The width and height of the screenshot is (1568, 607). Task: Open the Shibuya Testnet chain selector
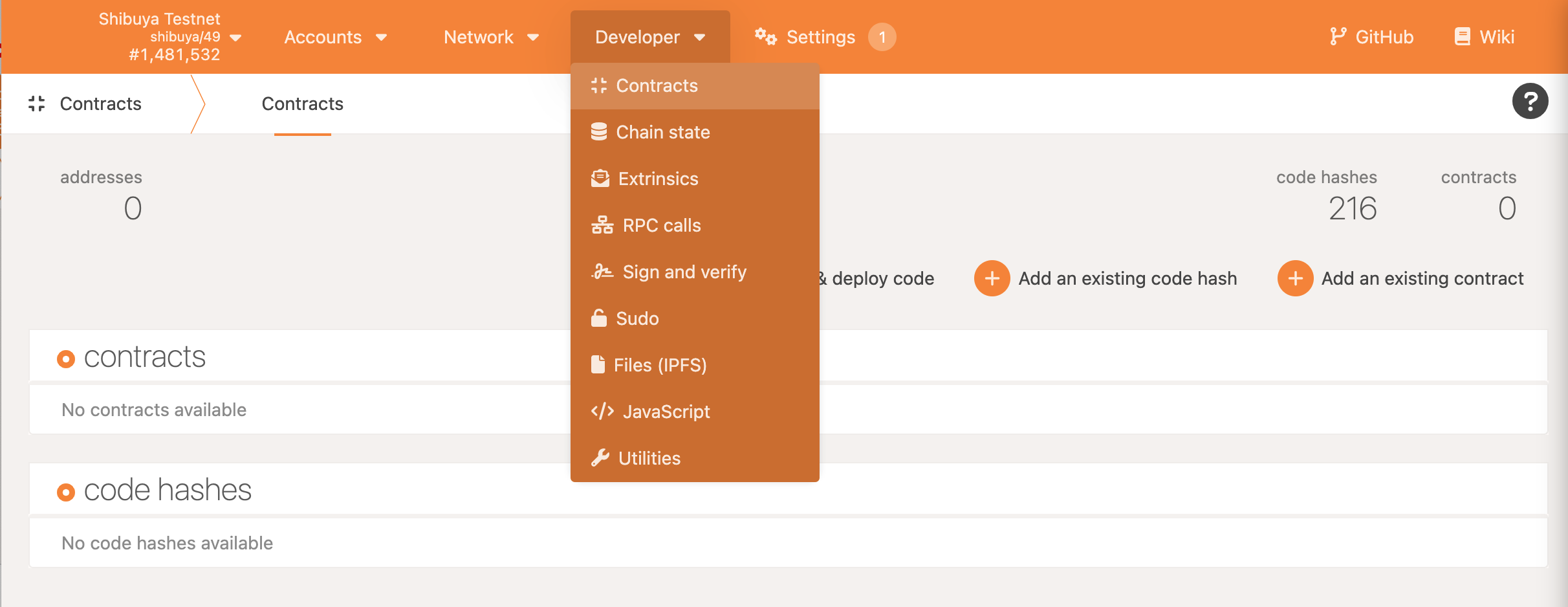tap(168, 37)
